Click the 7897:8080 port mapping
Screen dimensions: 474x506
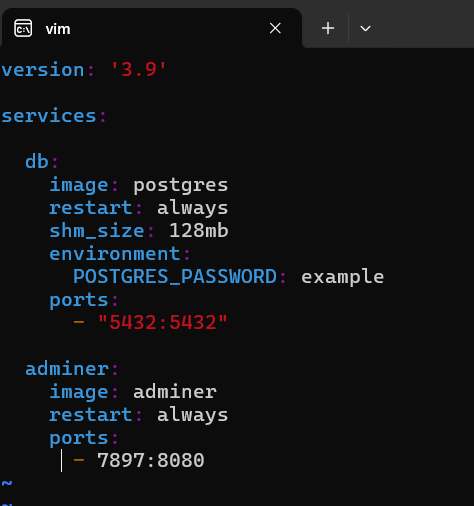click(x=151, y=461)
